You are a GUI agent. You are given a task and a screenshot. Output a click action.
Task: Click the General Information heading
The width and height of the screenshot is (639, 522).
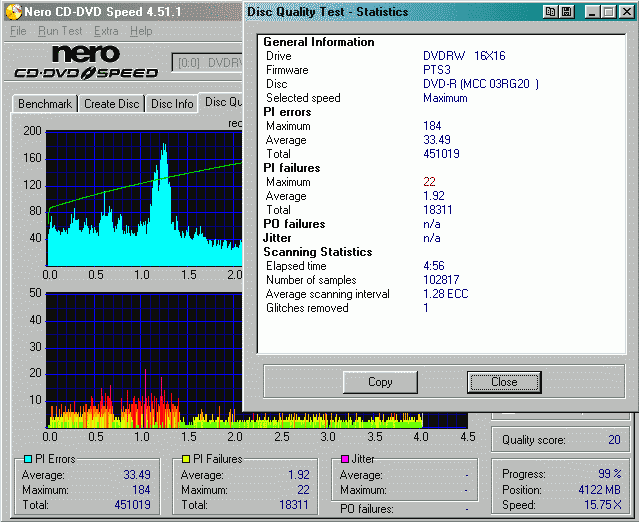coord(319,42)
